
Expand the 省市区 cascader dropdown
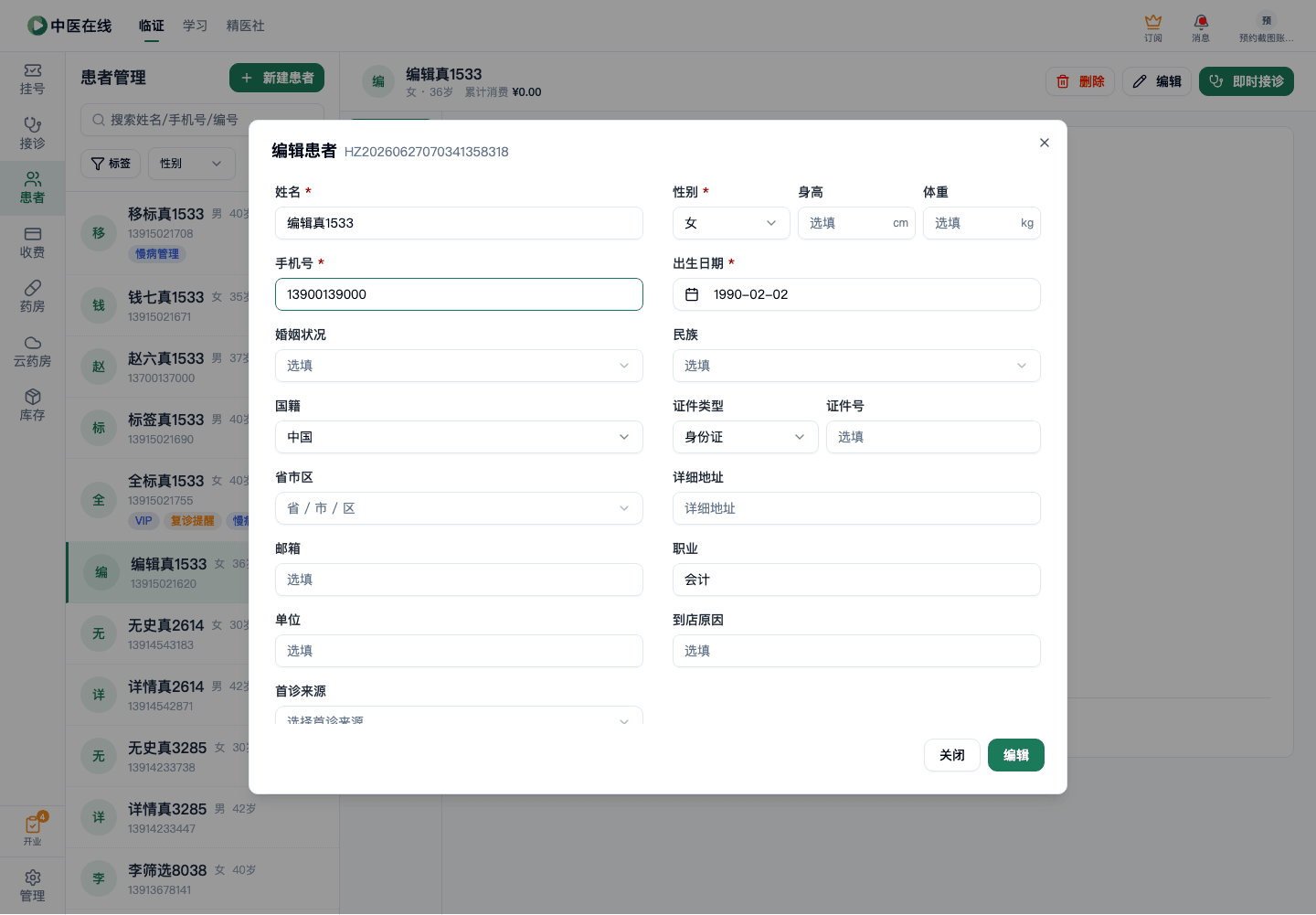click(x=459, y=508)
